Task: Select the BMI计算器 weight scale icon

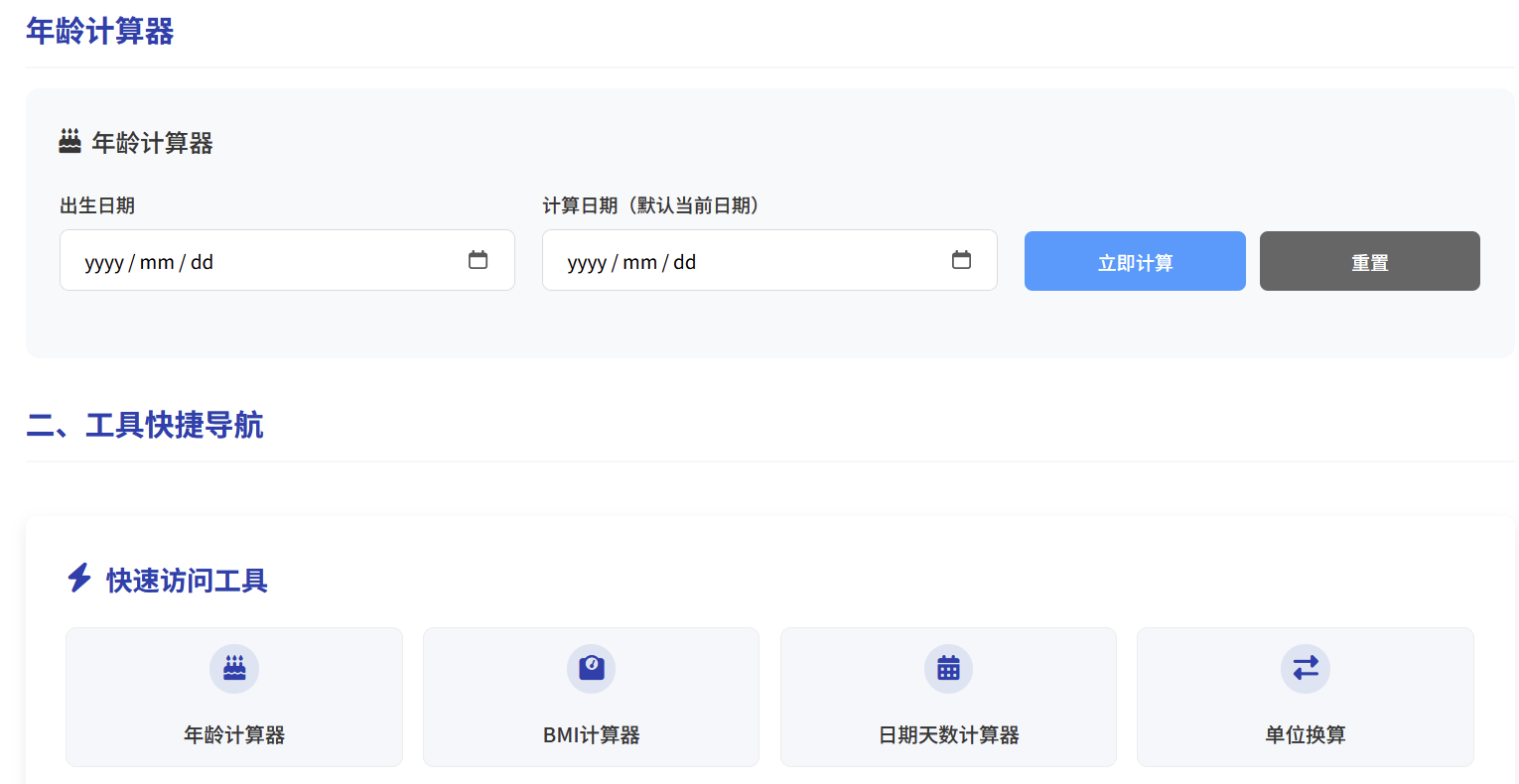Action: click(591, 669)
